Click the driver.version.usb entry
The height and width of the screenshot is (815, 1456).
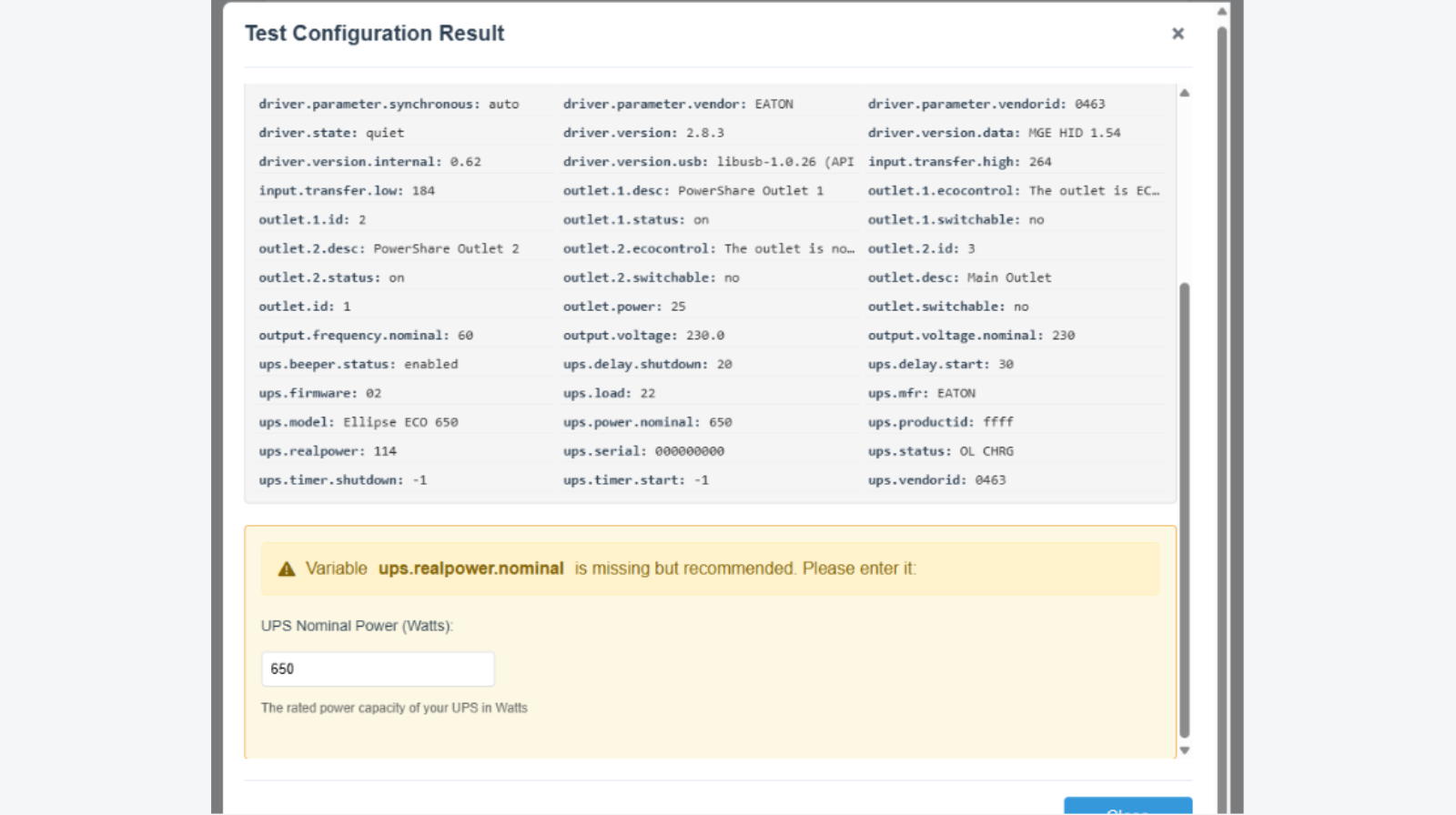[x=708, y=162]
